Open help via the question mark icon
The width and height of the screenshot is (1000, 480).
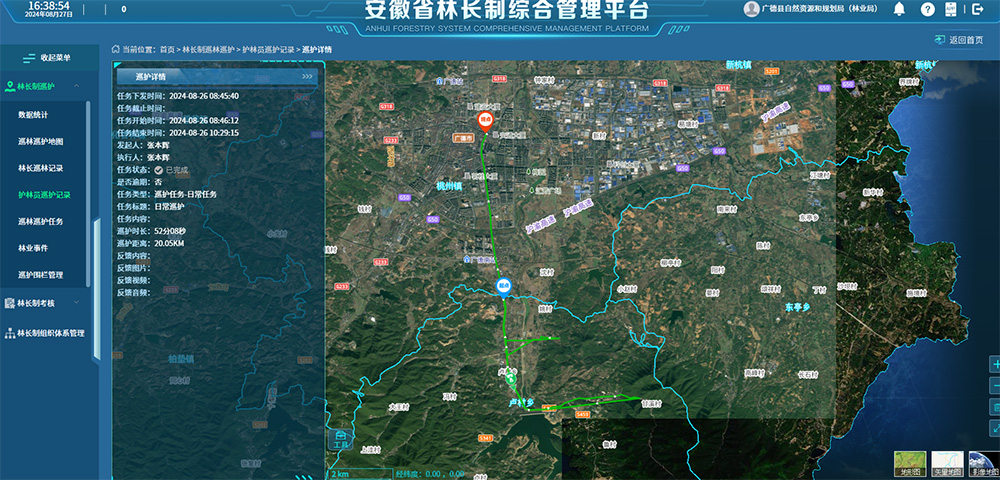click(927, 9)
